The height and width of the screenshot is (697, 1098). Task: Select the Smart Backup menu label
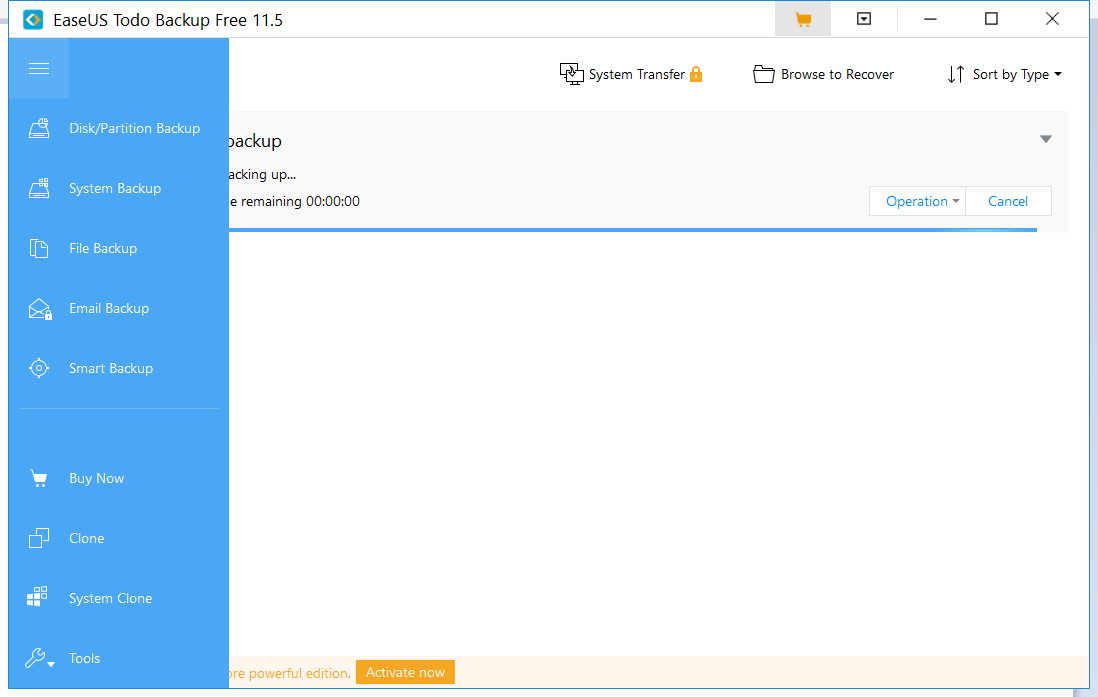(111, 368)
